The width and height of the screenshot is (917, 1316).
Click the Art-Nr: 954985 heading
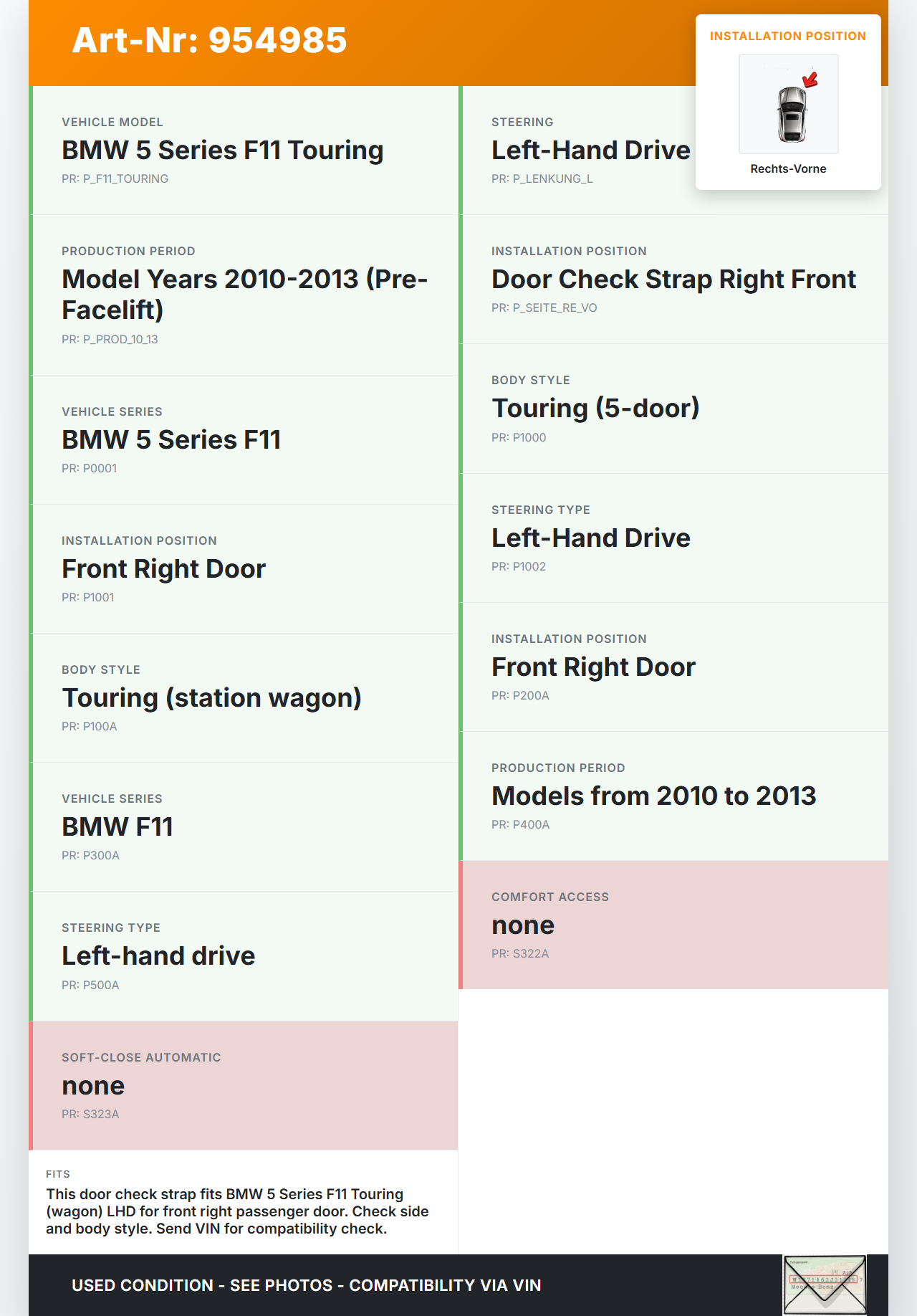(x=209, y=40)
